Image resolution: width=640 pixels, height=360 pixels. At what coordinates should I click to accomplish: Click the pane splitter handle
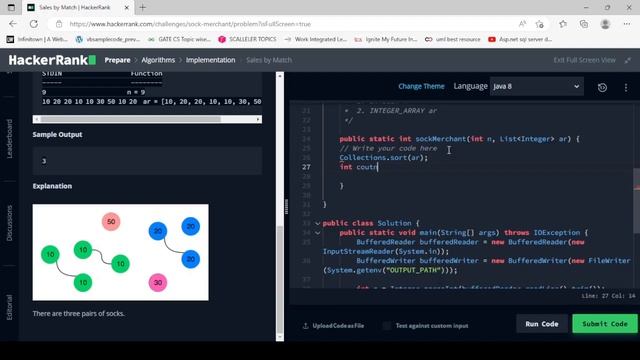pyautogui.click(x=287, y=207)
